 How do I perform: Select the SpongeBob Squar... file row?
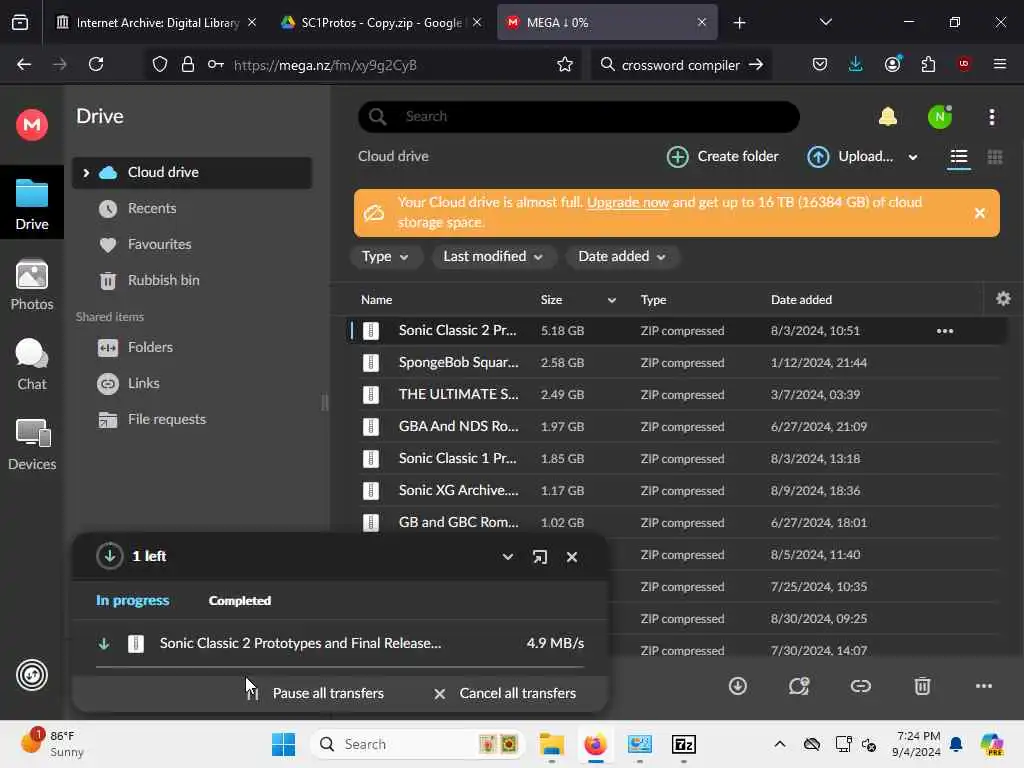676,362
